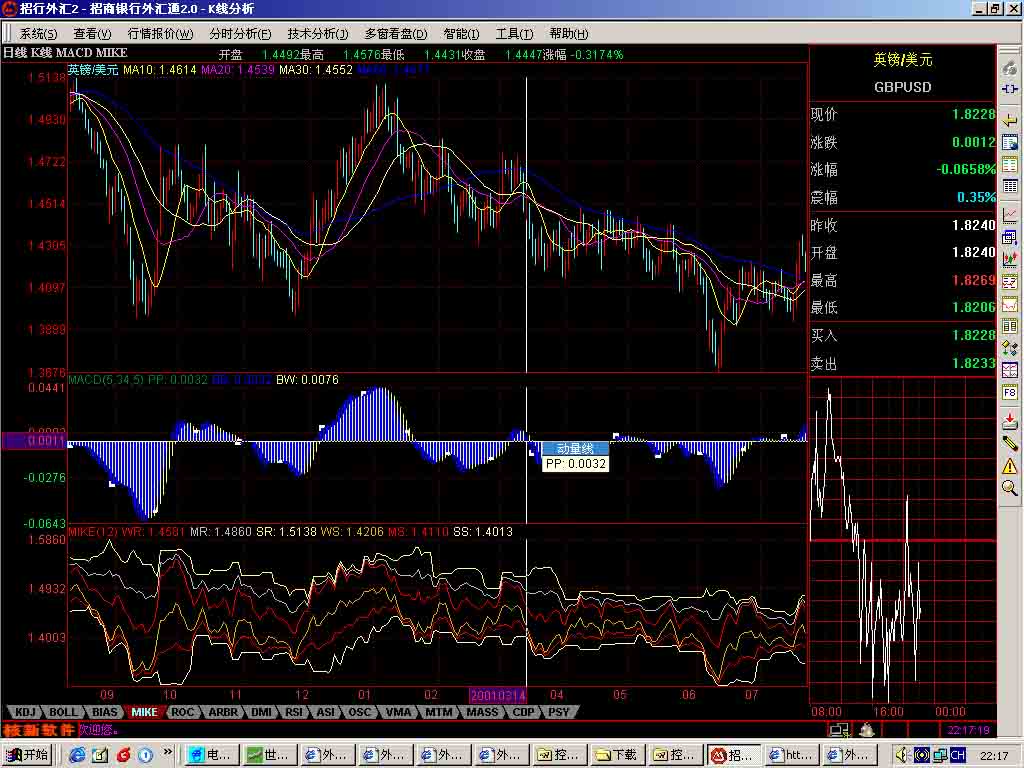
Task: Switch to the CDP indicator tab
Action: tap(523, 712)
